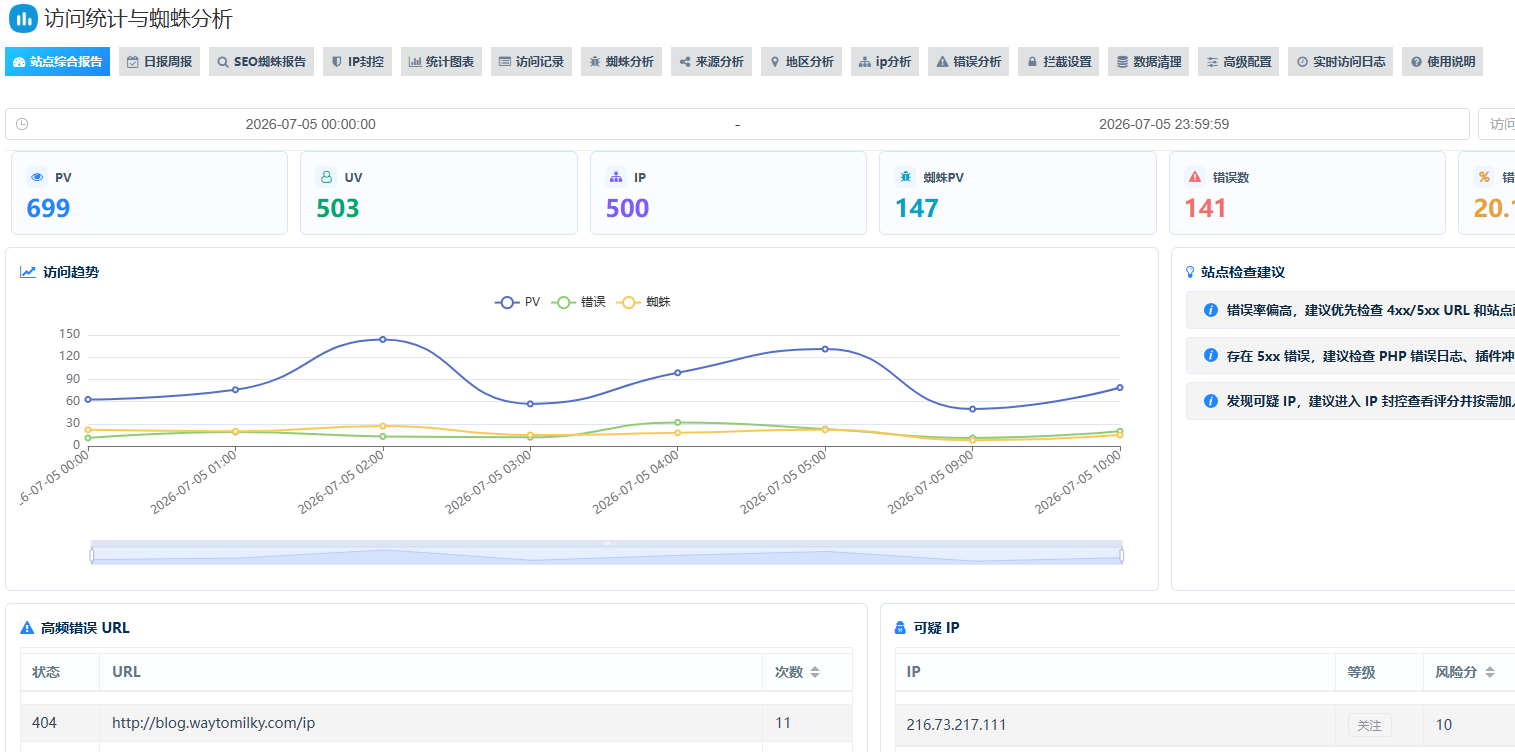The height and width of the screenshot is (752, 1515).
Task: Click the lightbulb icon beside 站点检查建议
Action: tap(1190, 272)
